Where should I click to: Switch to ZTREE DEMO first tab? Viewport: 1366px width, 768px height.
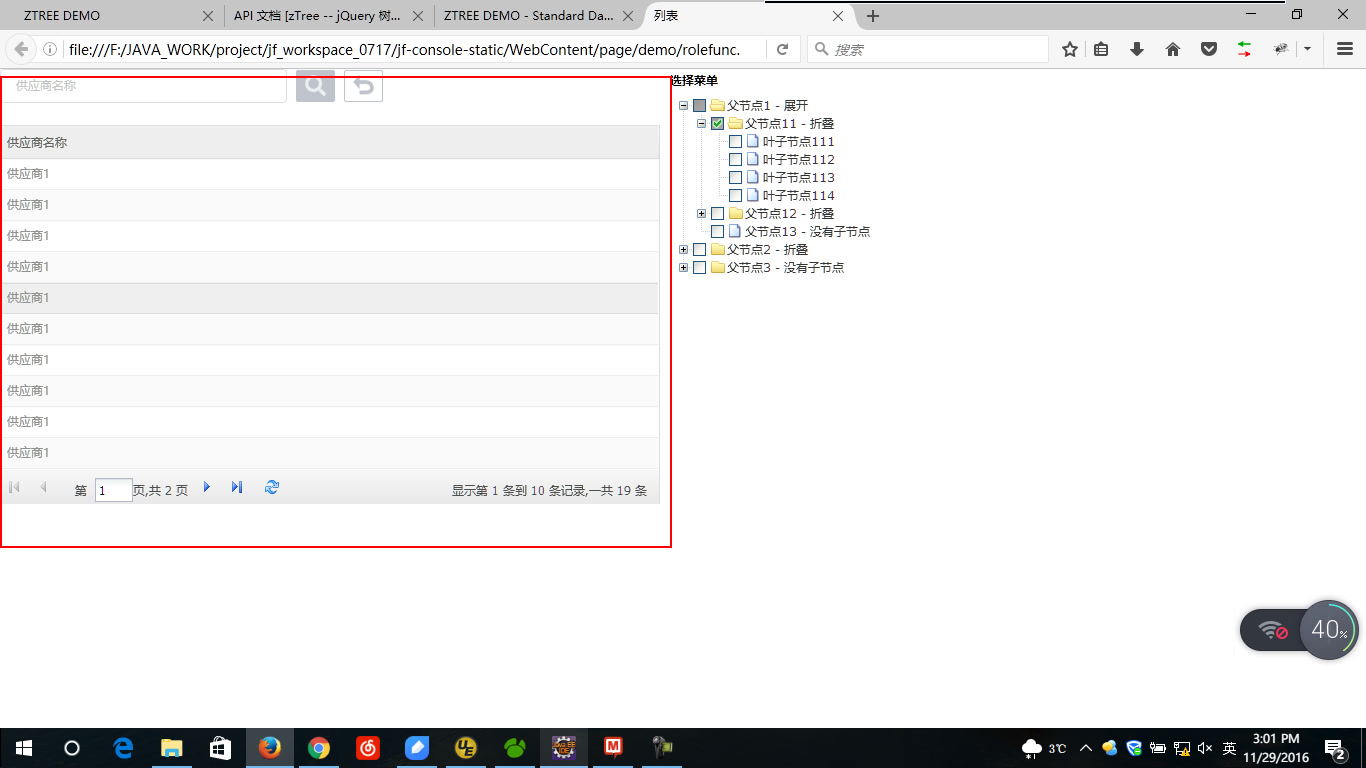pos(110,16)
